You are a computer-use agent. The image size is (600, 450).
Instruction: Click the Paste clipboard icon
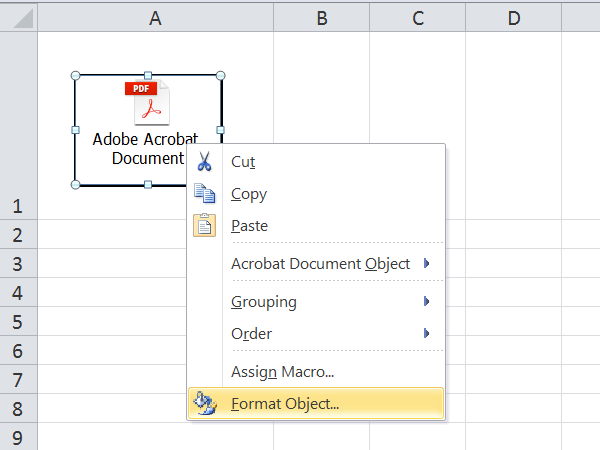204,226
